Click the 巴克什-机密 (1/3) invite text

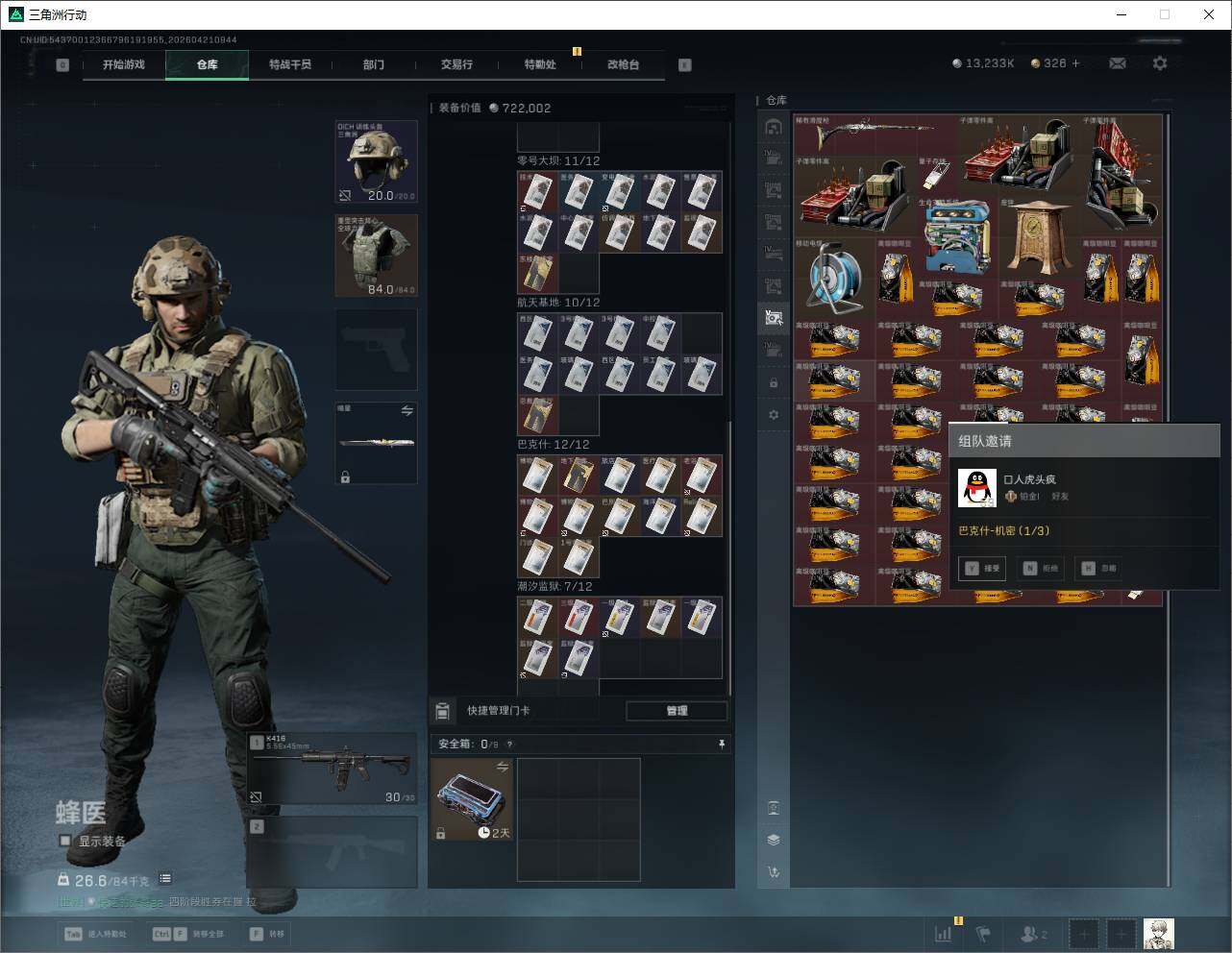pyautogui.click(x=1004, y=530)
